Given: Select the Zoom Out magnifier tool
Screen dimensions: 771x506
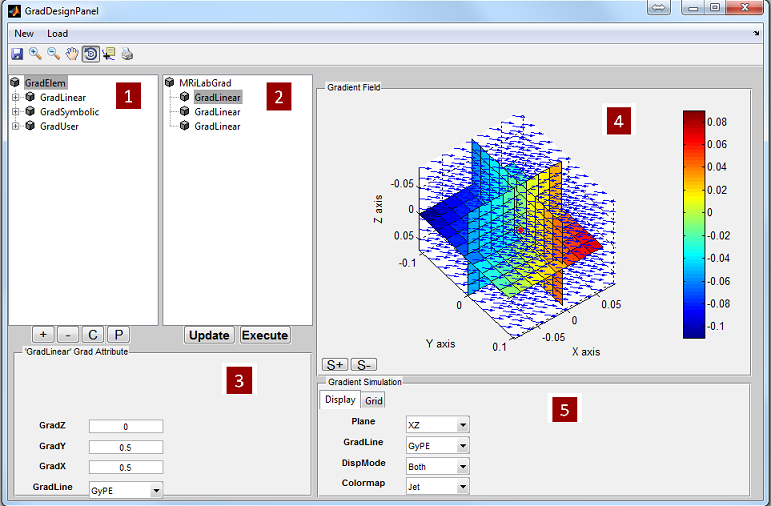Looking at the screenshot, I should (54, 54).
